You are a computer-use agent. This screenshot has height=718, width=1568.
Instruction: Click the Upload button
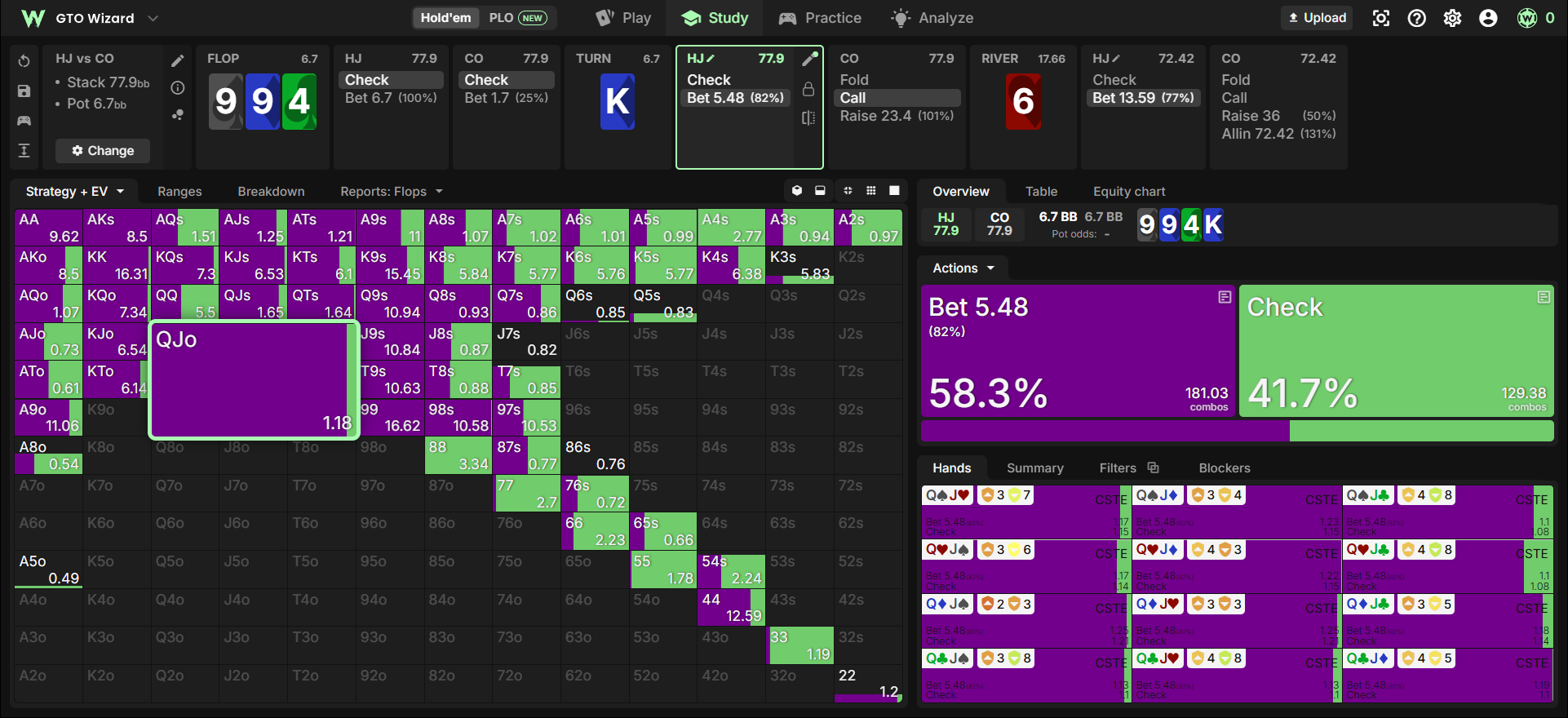(1317, 18)
